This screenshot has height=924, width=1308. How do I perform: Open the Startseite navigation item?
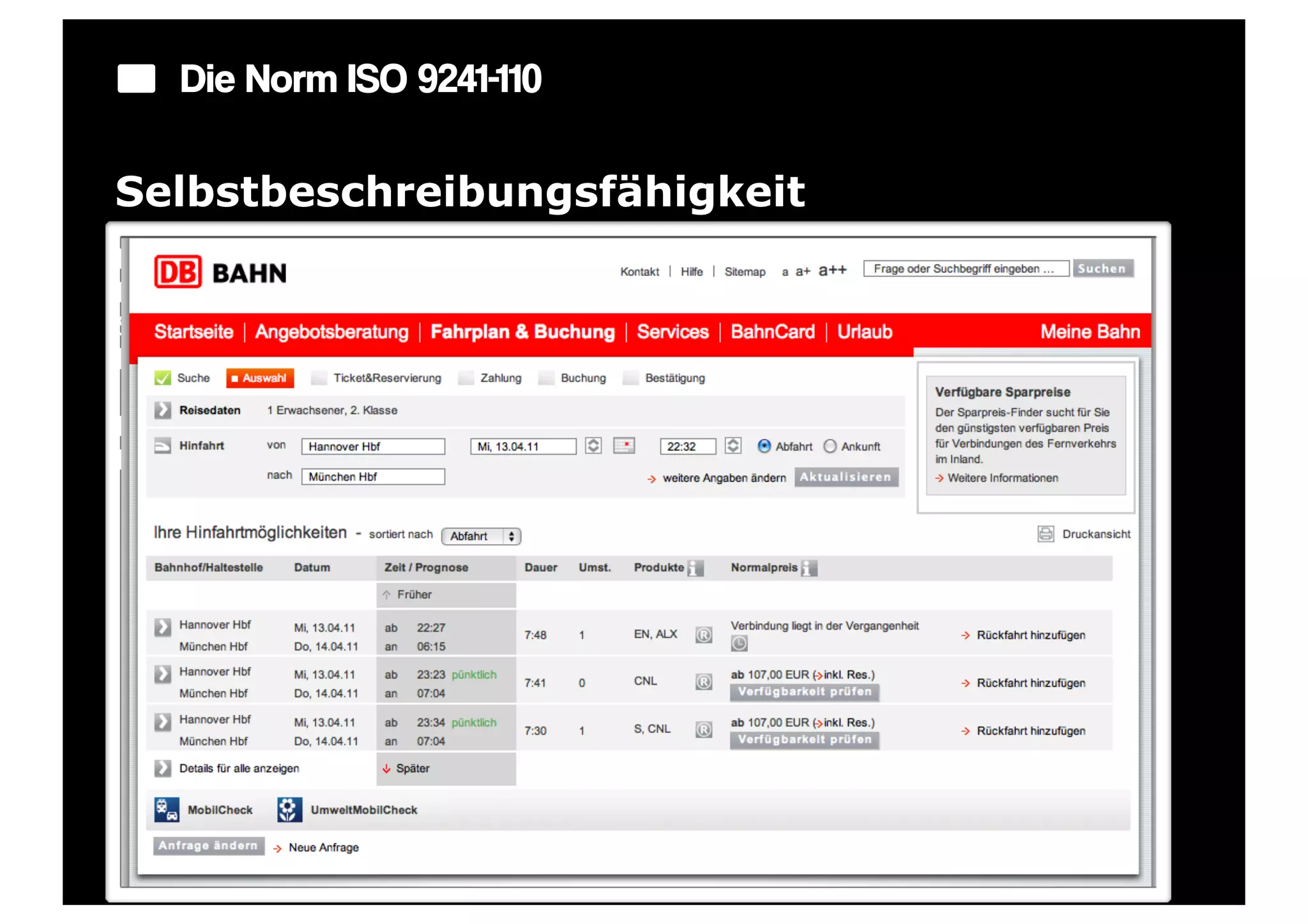click(194, 331)
